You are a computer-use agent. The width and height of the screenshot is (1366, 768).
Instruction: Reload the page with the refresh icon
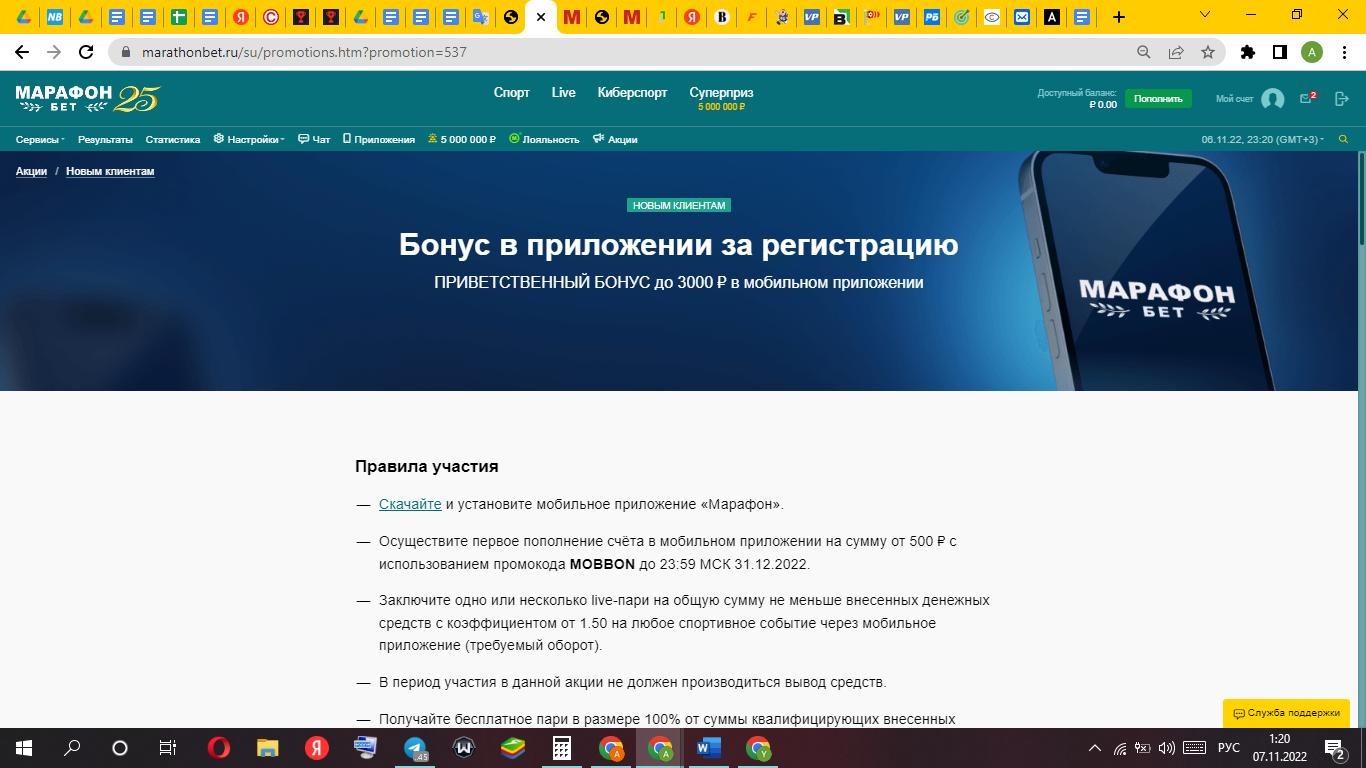point(86,52)
